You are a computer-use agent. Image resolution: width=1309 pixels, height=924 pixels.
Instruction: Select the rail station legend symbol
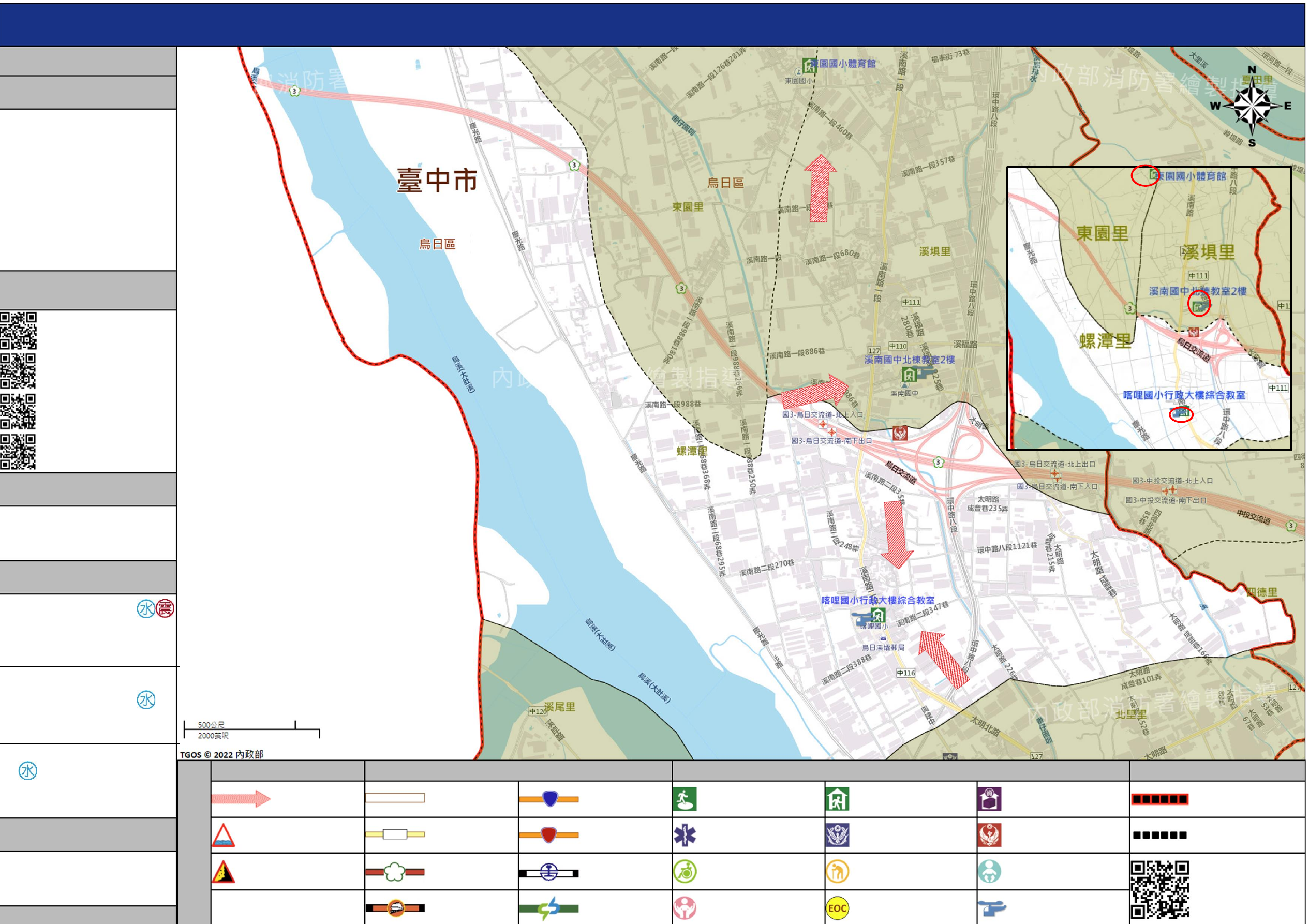549,872
